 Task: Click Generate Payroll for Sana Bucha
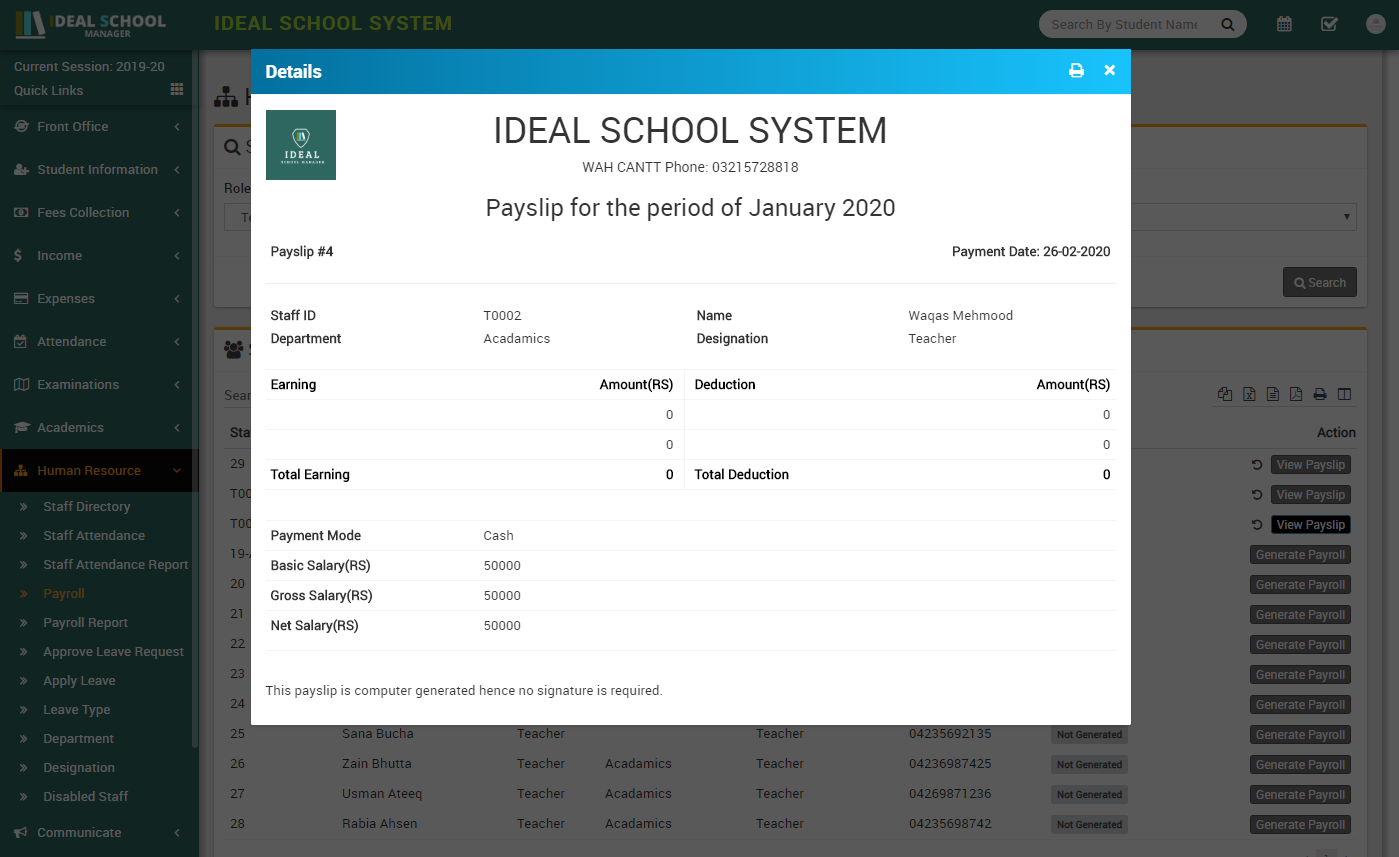click(x=1301, y=735)
